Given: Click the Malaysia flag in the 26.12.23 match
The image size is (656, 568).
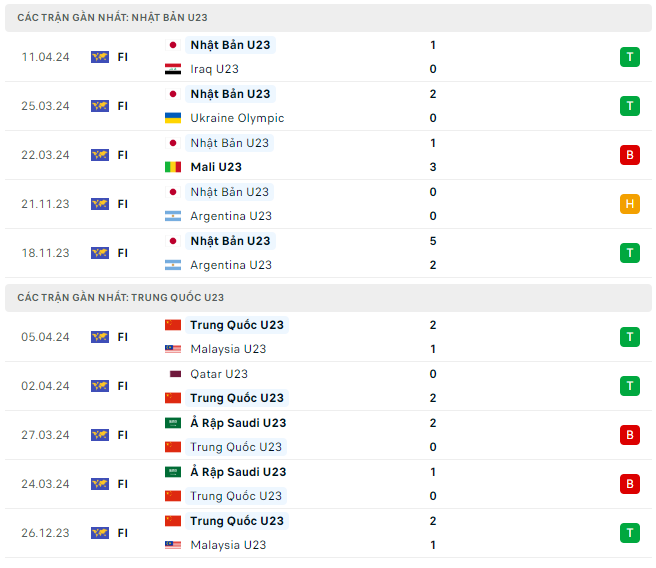Looking at the screenshot, I should click(172, 545).
